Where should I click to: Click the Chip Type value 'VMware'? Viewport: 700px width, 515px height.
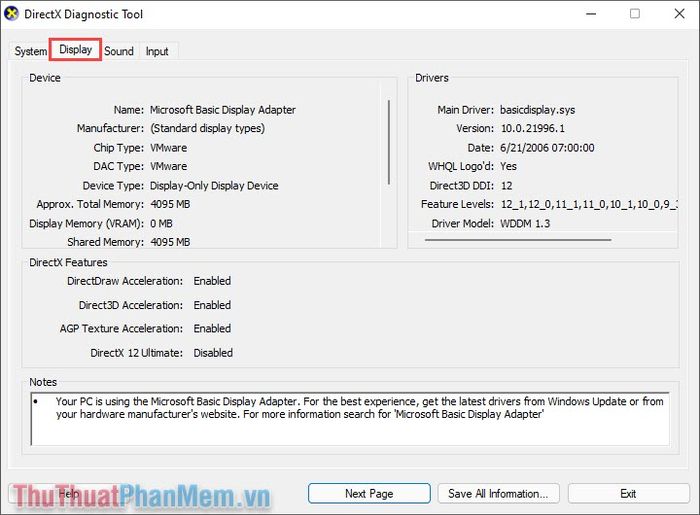click(168, 148)
